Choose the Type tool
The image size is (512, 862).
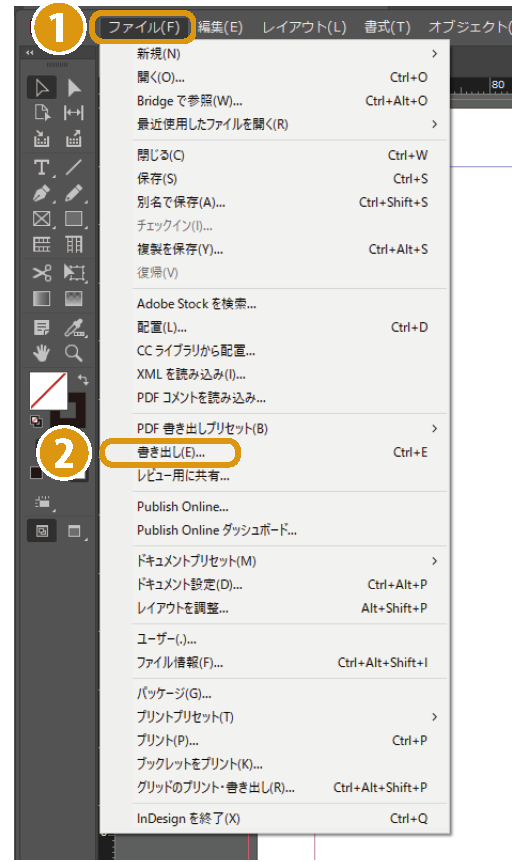click(42, 167)
